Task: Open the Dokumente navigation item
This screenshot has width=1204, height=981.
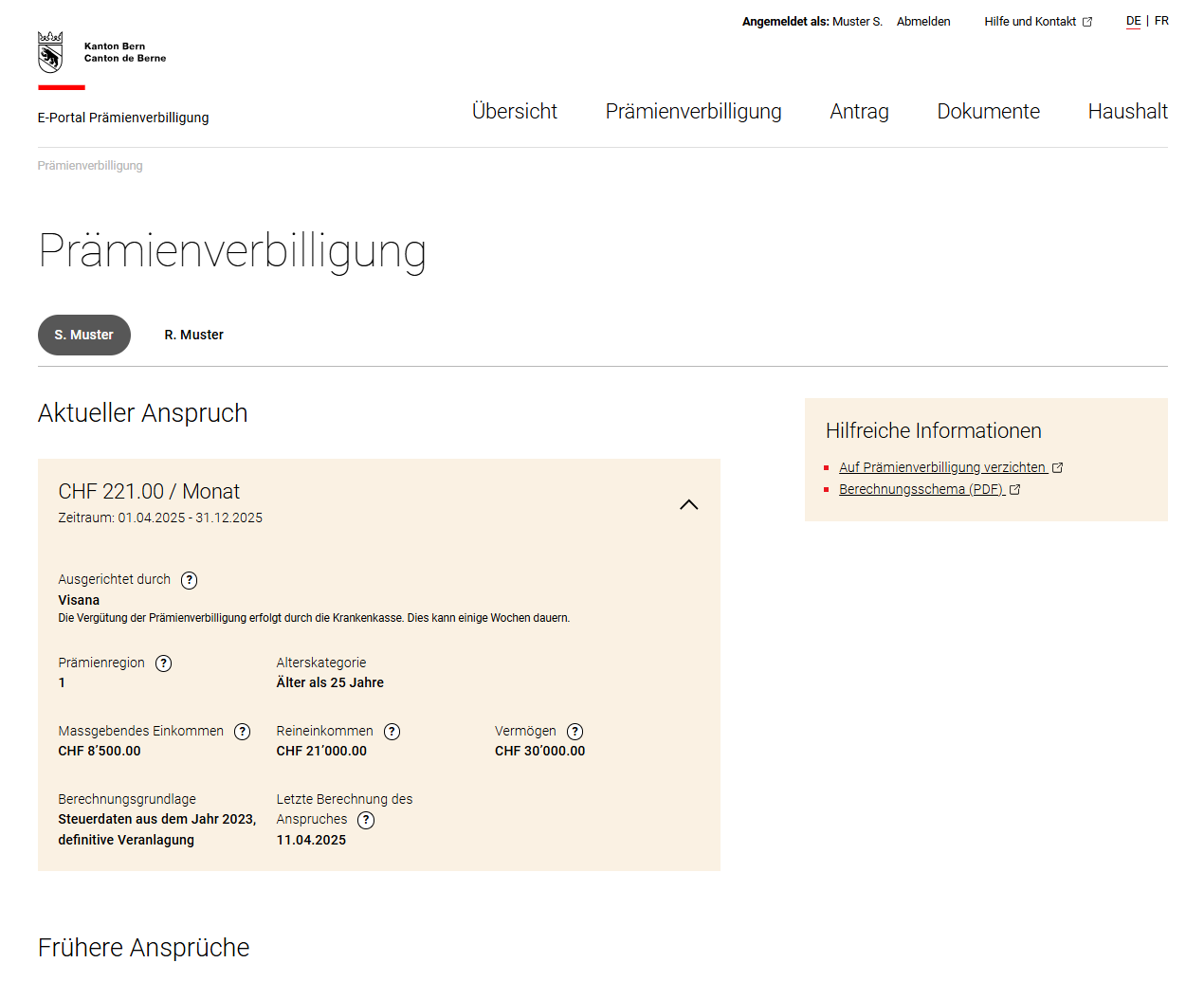Action: click(988, 111)
